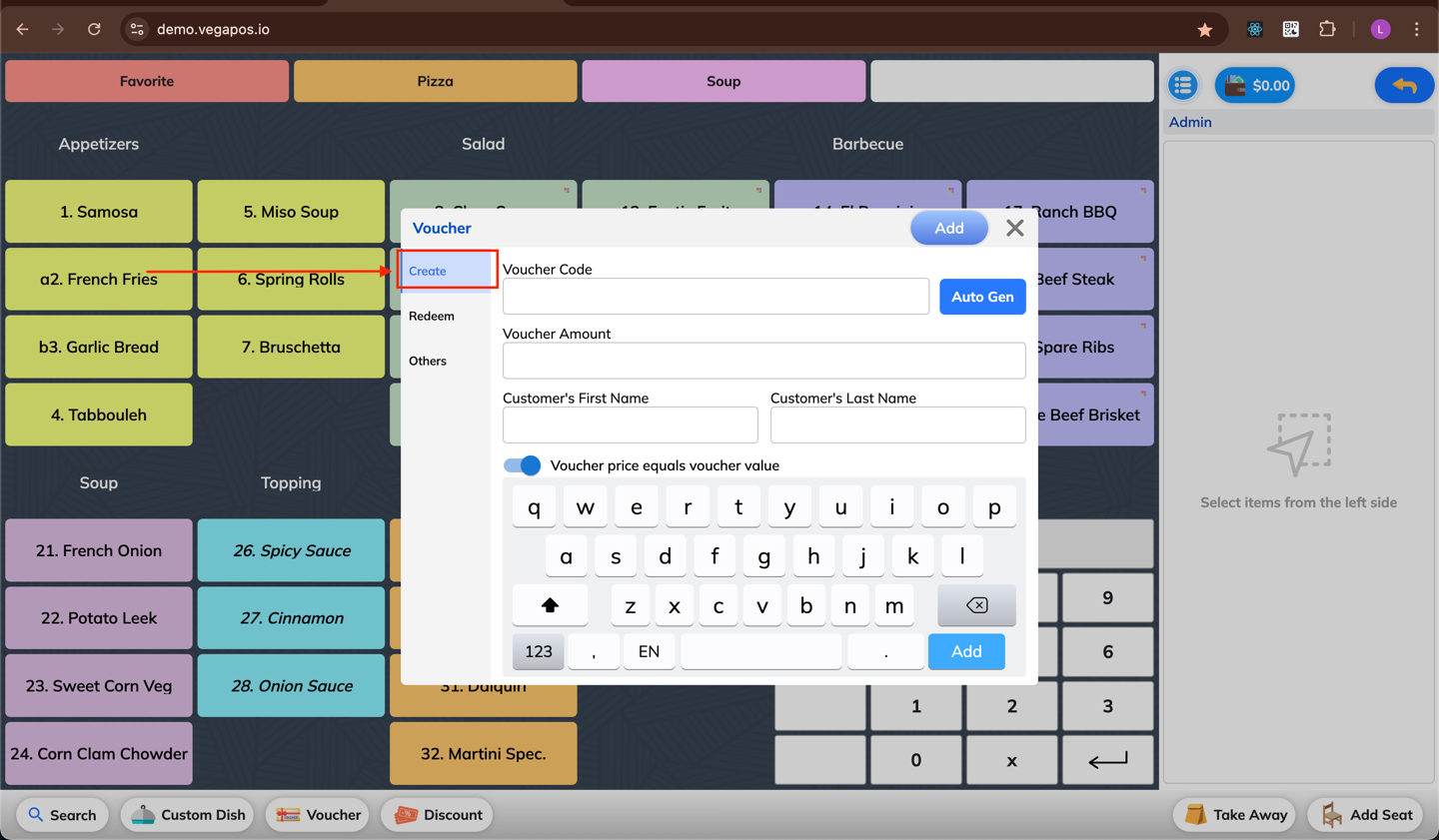
Task: Click the keyboard space bar
Action: coord(760,651)
